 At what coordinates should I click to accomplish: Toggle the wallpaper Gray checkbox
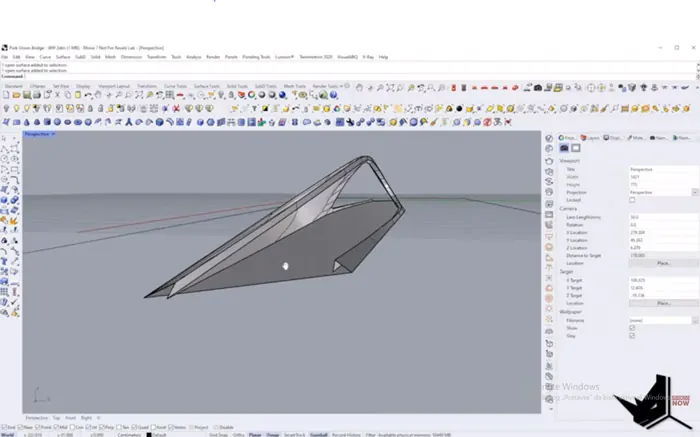(x=632, y=336)
